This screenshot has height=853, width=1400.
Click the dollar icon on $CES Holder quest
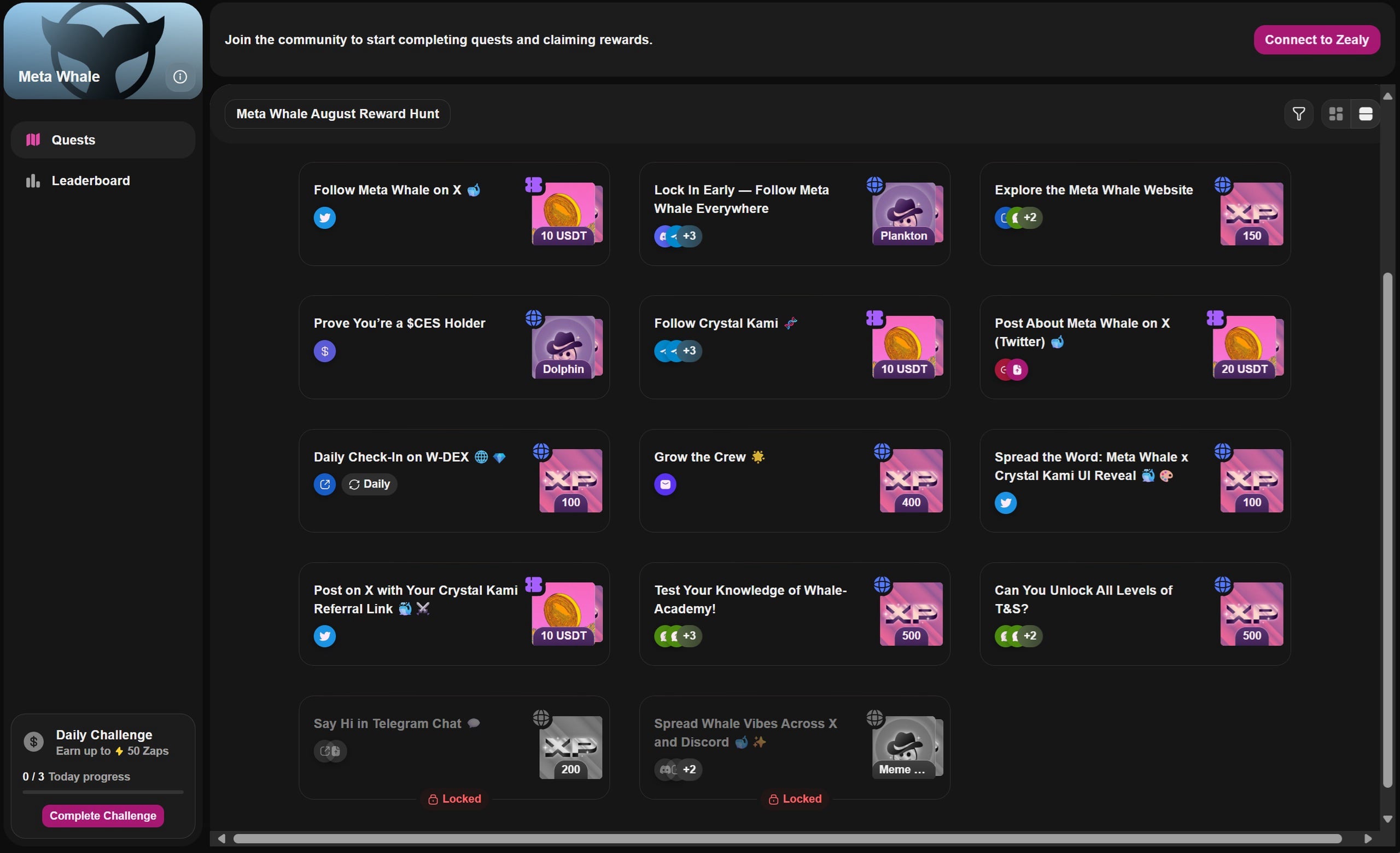click(324, 351)
